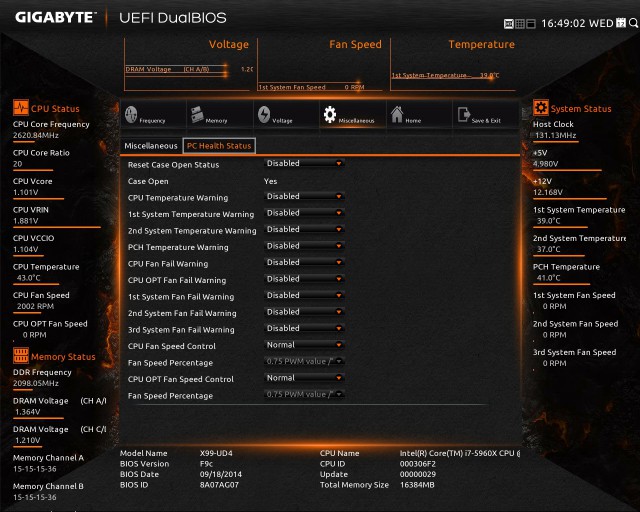
Task: Select the CPU Temperature Warning label
Action: point(178,198)
